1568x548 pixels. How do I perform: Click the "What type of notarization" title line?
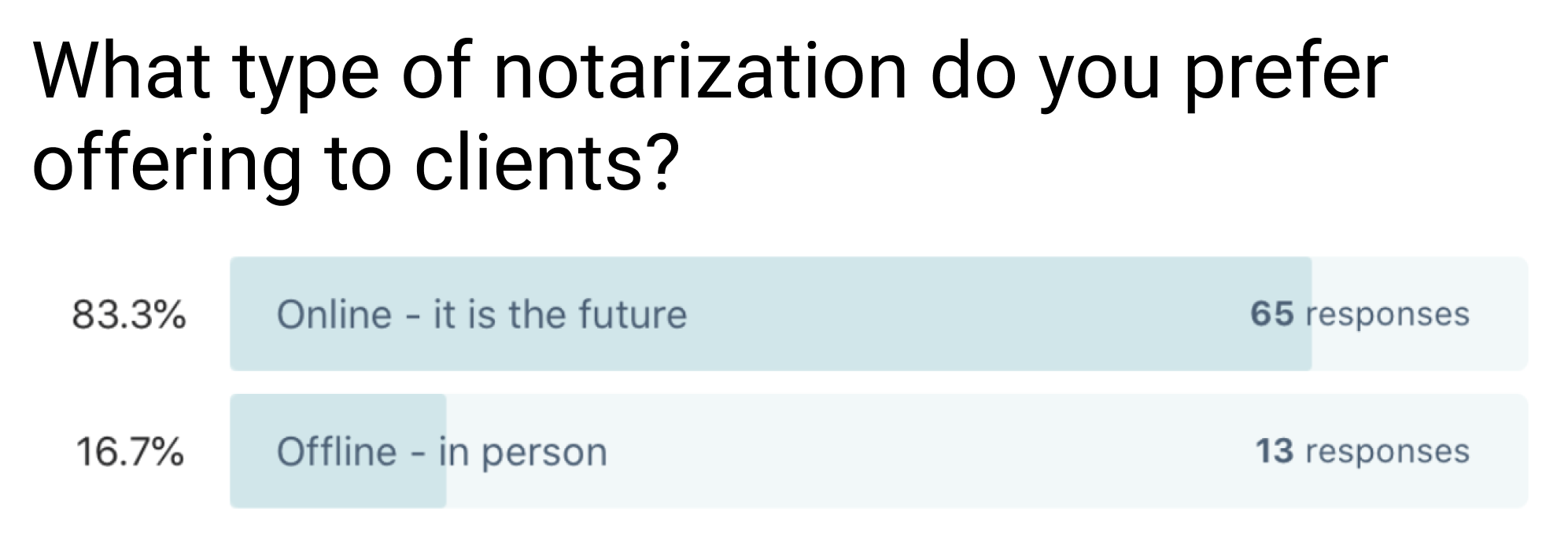(708, 75)
